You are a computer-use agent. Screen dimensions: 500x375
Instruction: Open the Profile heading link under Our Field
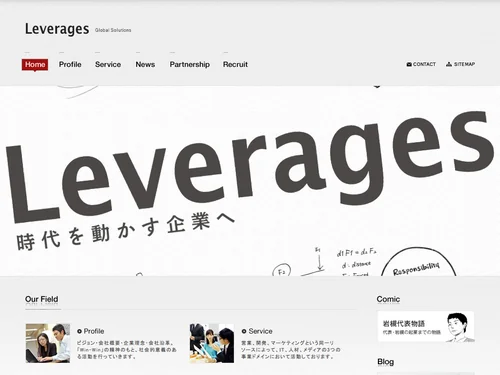(x=94, y=331)
